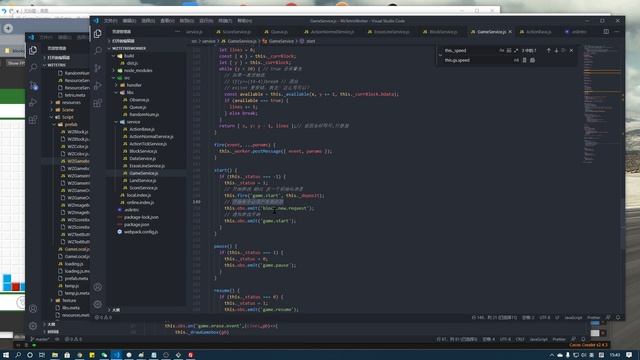Screen dimensions: 640x360
Task: Open Windows taskbar Search icon
Action: pyautogui.click(x=18, y=355)
